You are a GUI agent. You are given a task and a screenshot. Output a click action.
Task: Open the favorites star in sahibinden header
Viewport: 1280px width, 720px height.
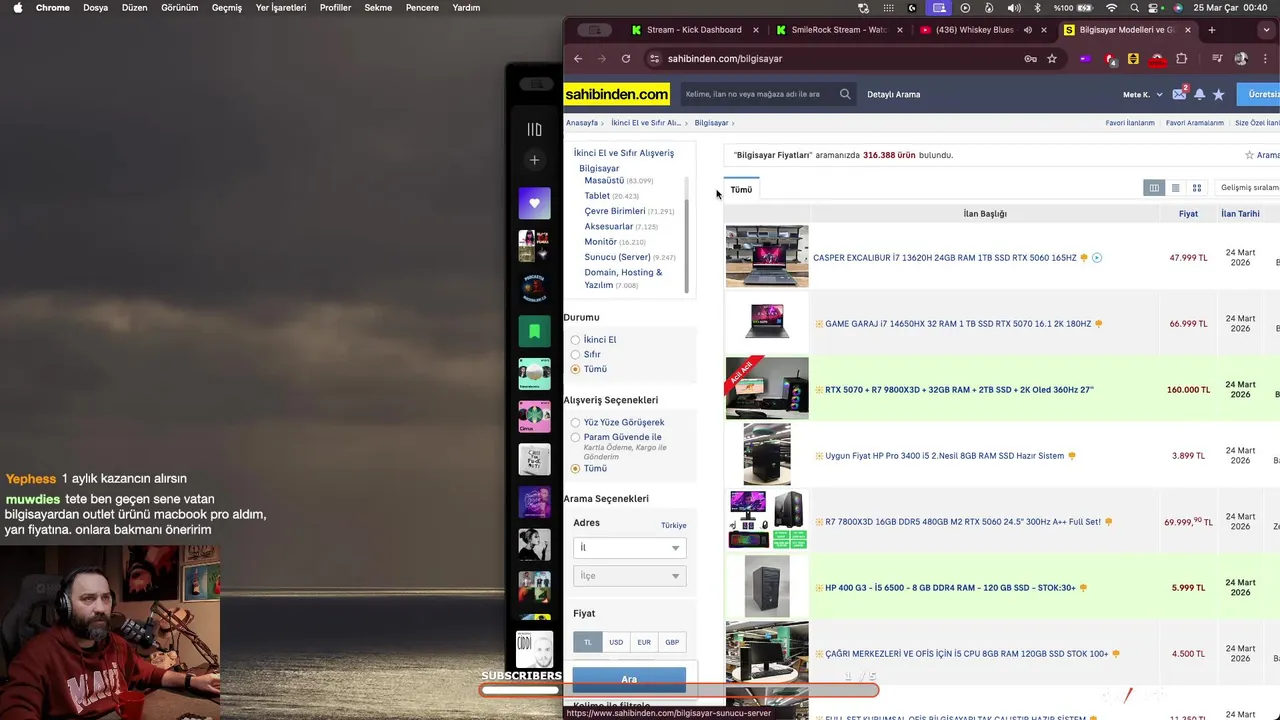point(1218,94)
